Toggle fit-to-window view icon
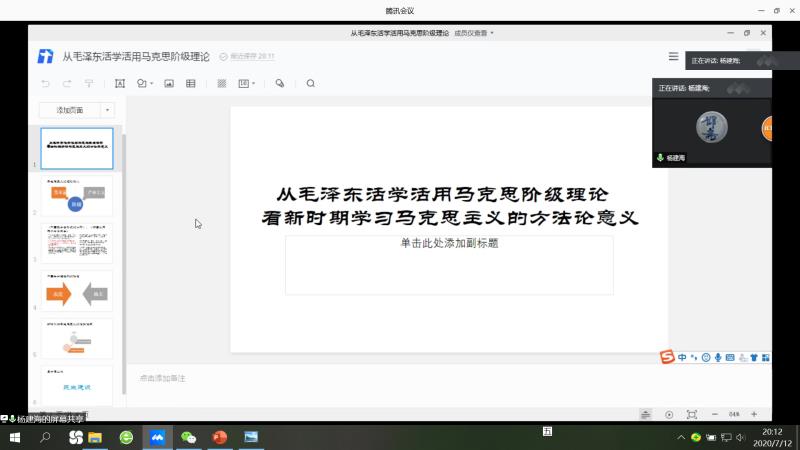 (x=691, y=414)
